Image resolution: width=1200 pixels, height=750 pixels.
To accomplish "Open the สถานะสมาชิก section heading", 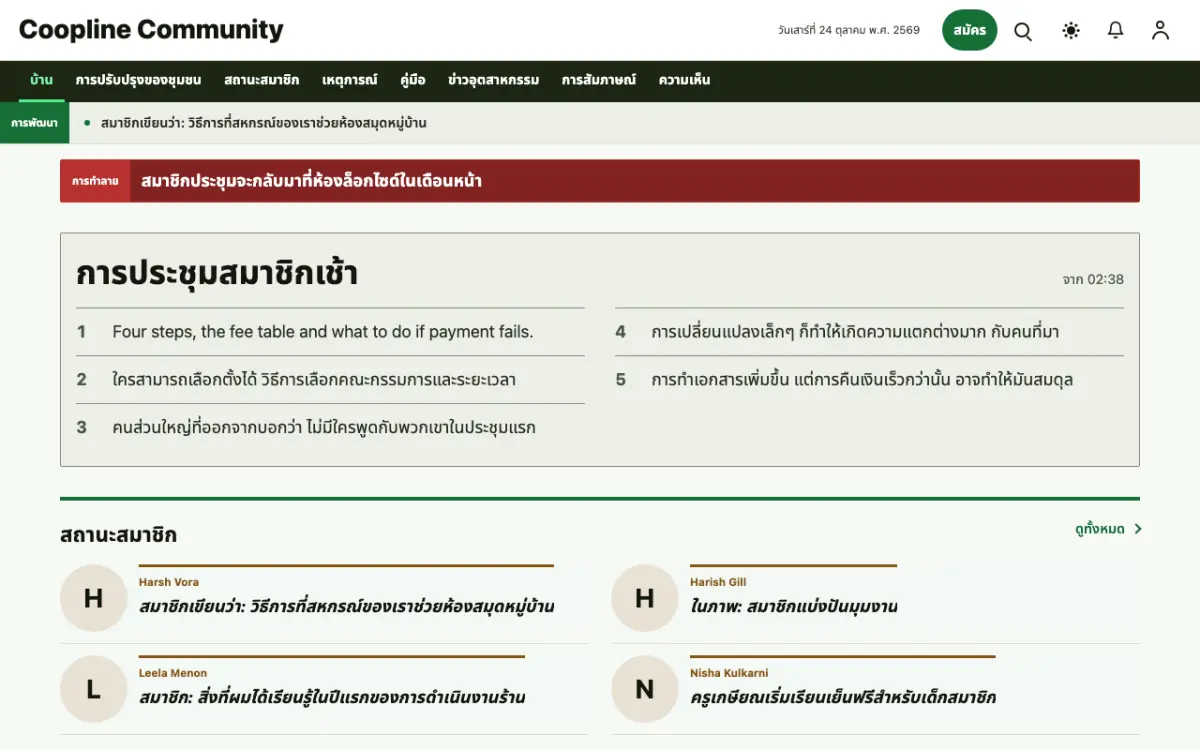I will pyautogui.click(x=118, y=535).
